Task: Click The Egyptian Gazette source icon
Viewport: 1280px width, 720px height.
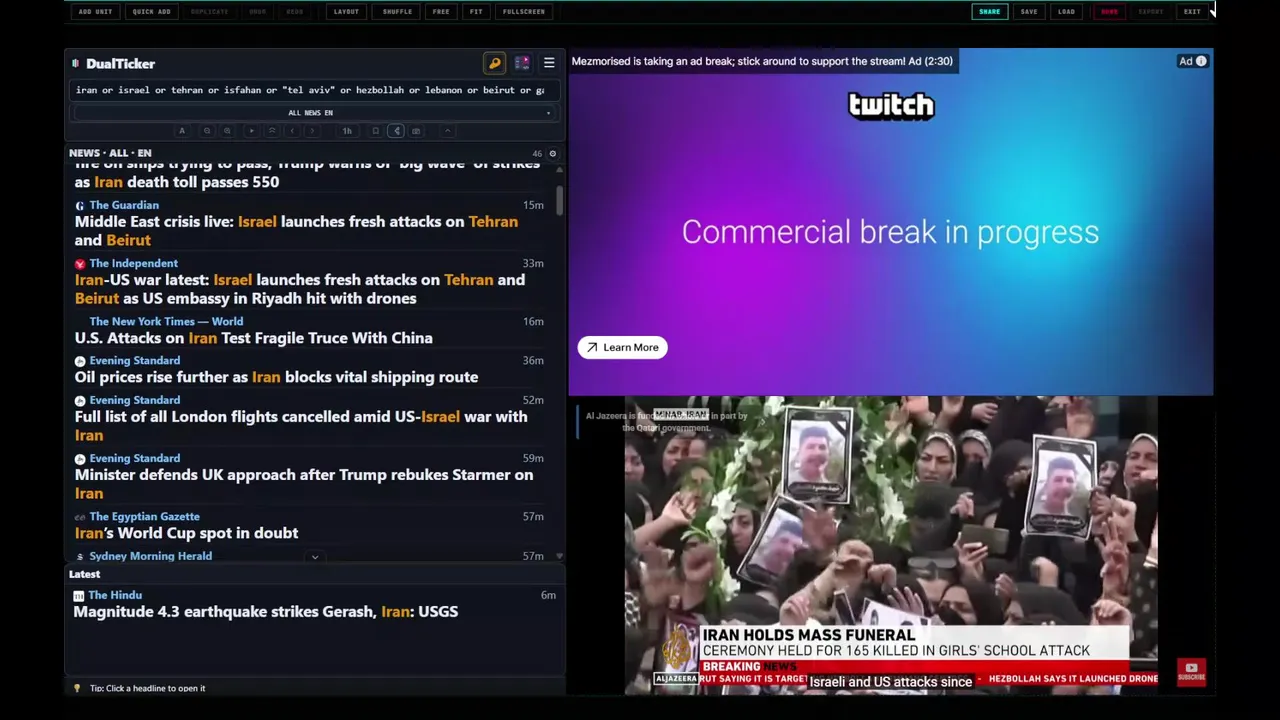Action: [x=80, y=517]
